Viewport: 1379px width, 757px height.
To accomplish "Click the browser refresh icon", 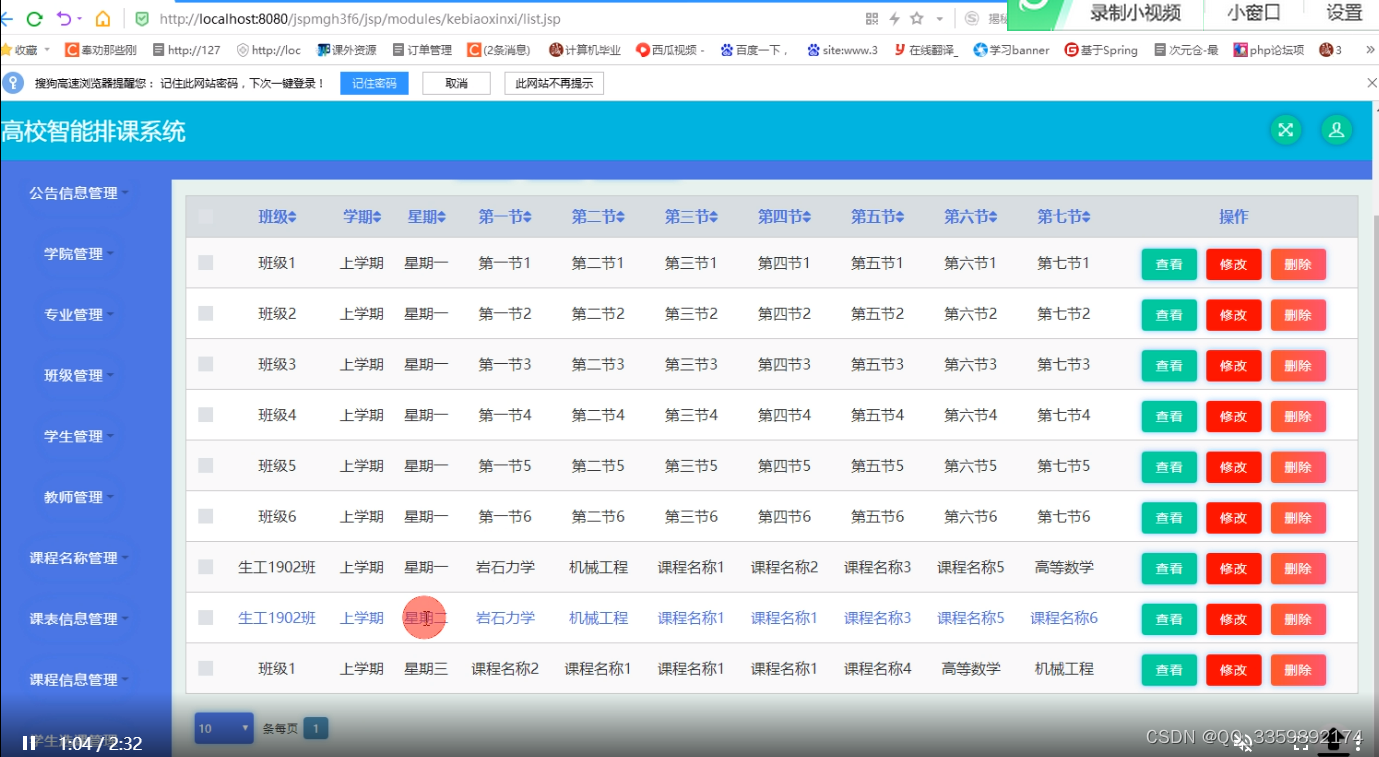I will coord(34,19).
